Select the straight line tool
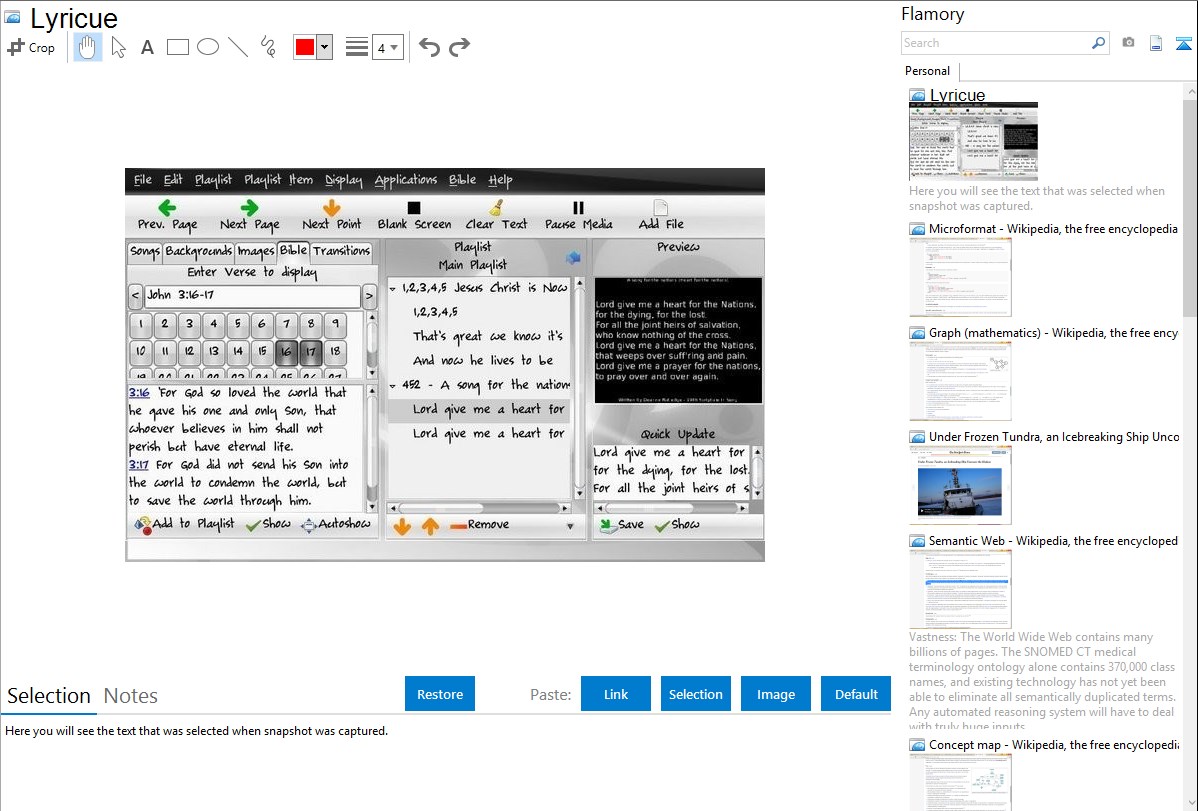The image size is (1198, 811). 238,47
